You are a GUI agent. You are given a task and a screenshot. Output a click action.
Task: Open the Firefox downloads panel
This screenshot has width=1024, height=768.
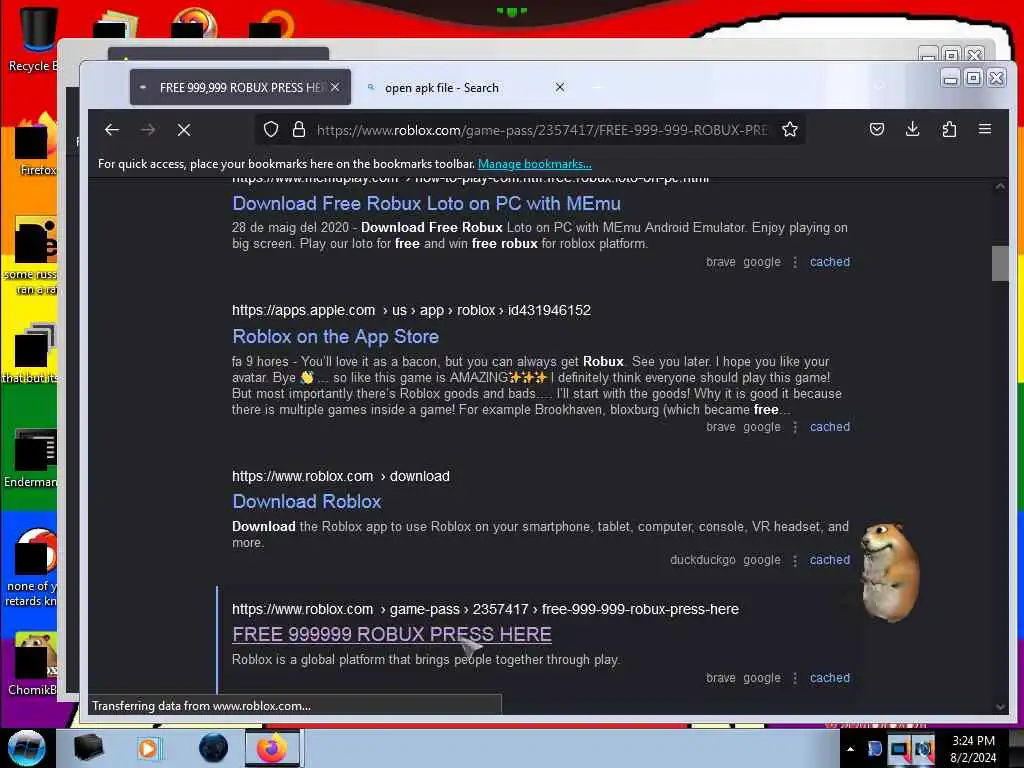(913, 129)
